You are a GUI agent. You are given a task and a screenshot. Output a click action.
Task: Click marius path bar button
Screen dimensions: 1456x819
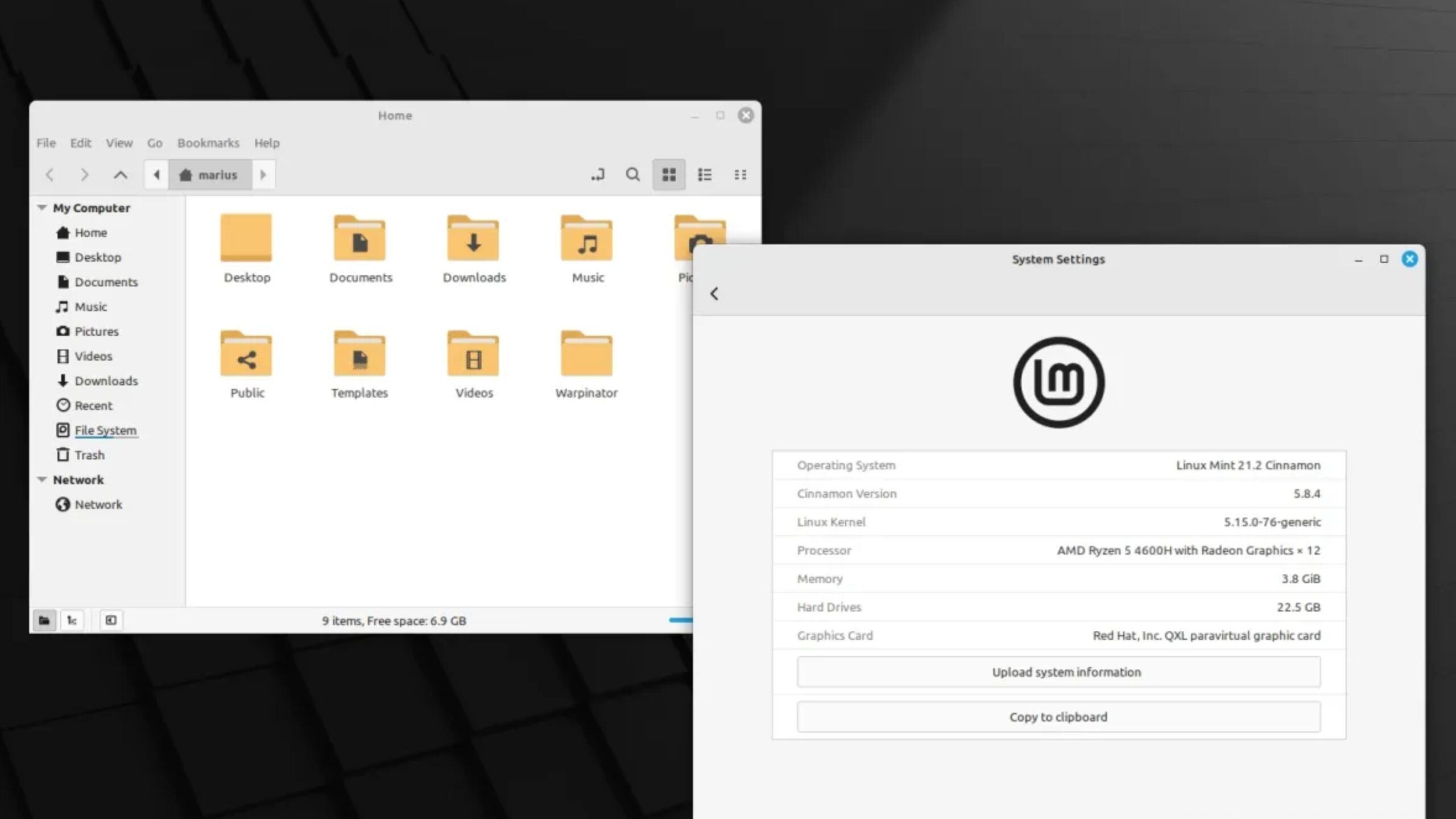point(210,175)
